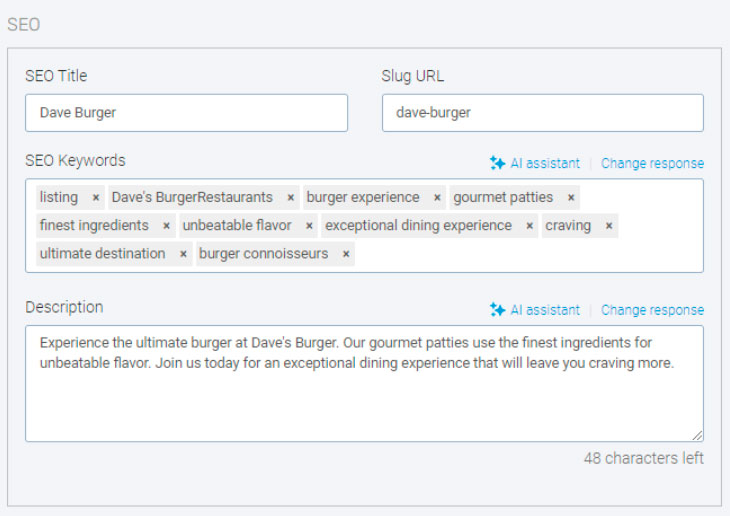730x516 pixels.
Task: Delete 'exceptional dining experience' keyword tag
Action: click(x=530, y=226)
